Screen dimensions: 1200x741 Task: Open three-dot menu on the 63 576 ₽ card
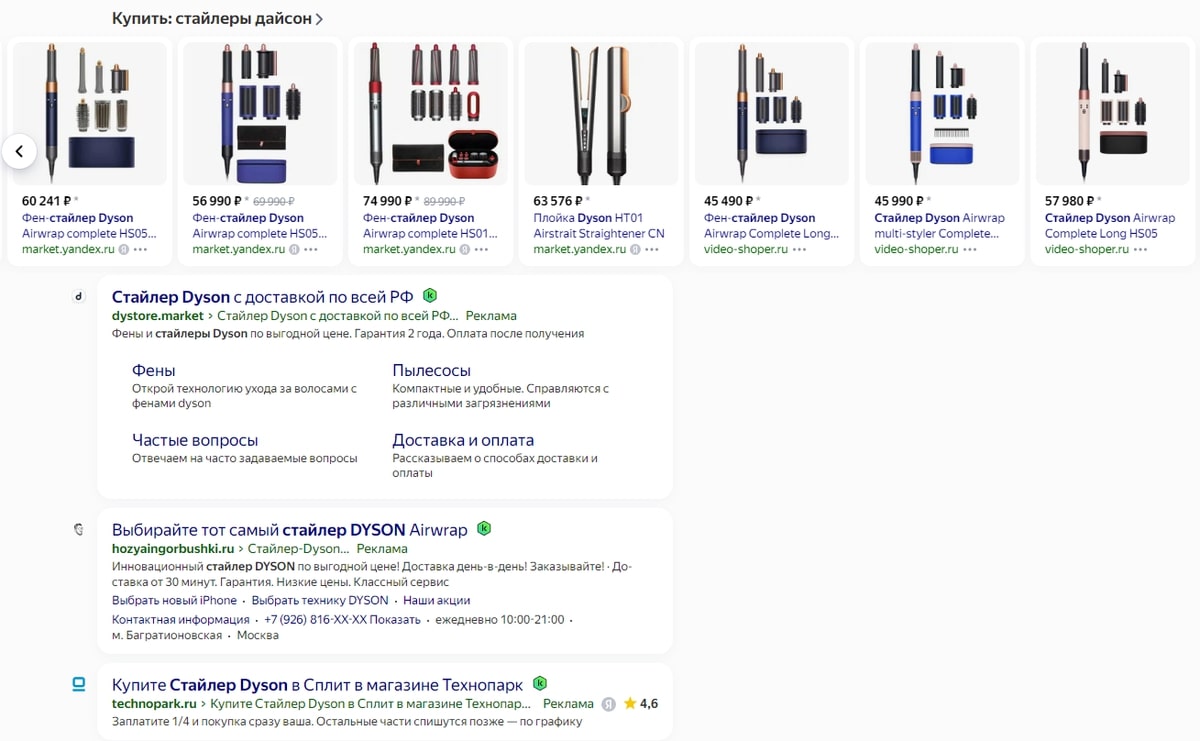pyautogui.click(x=651, y=249)
